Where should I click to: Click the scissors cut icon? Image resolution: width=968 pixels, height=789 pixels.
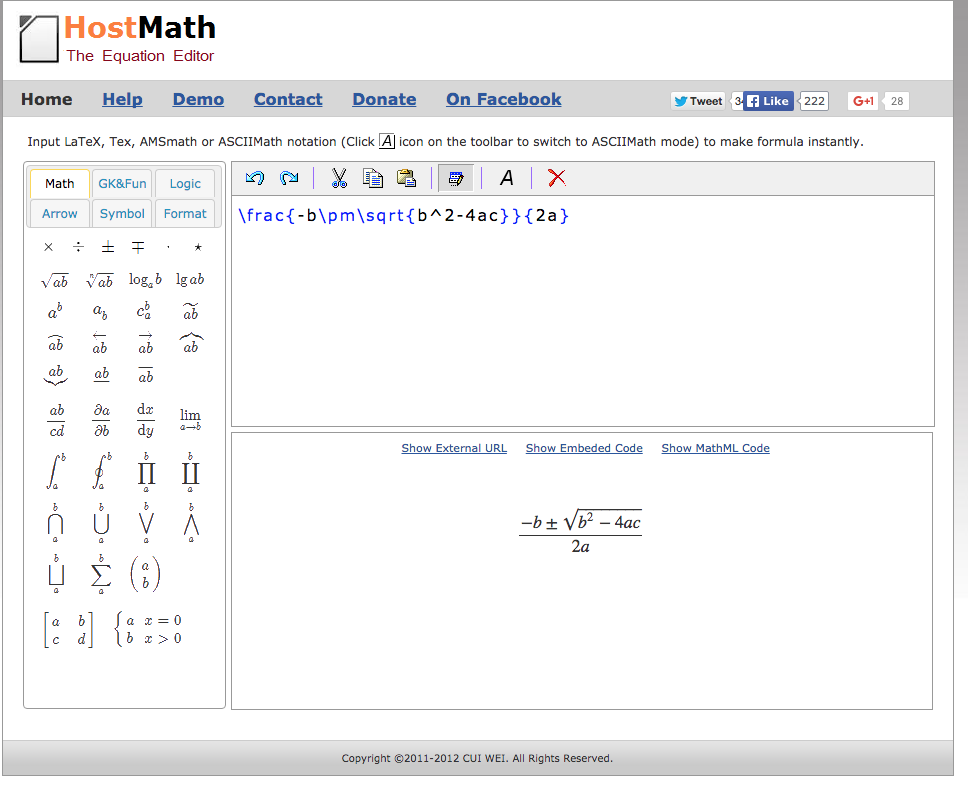tap(339, 178)
